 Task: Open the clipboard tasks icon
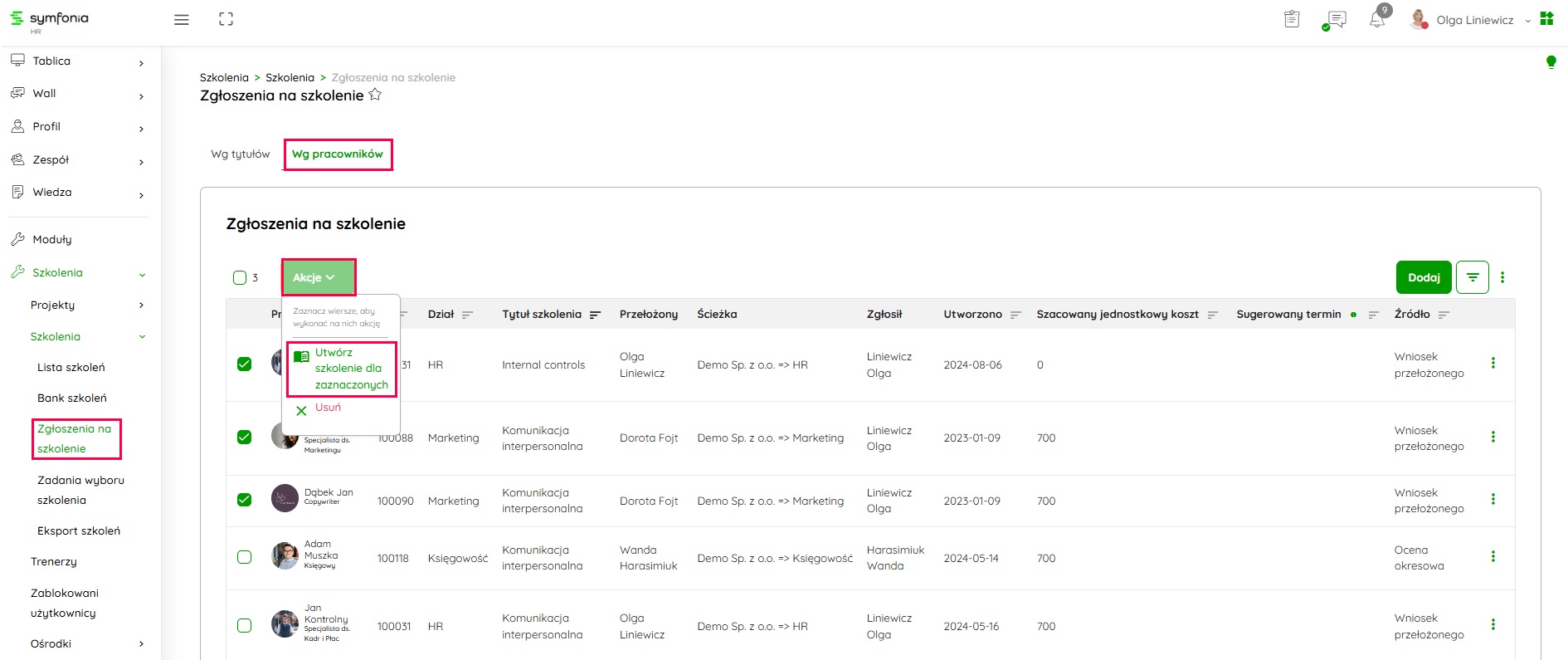(x=1292, y=19)
